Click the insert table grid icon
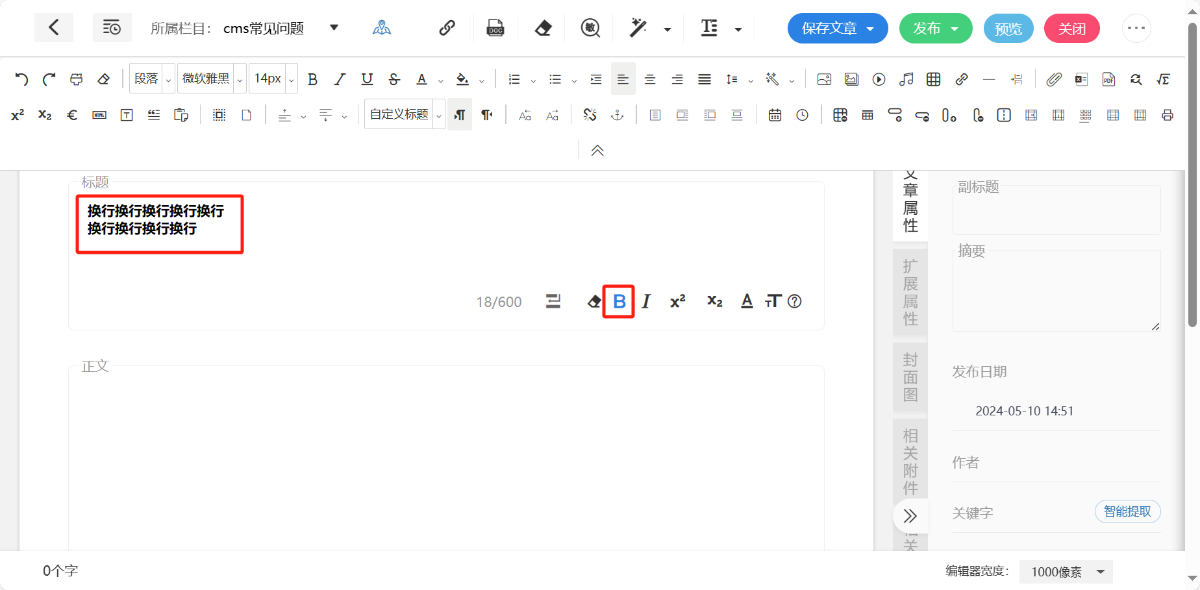1200x590 pixels. 933,79
